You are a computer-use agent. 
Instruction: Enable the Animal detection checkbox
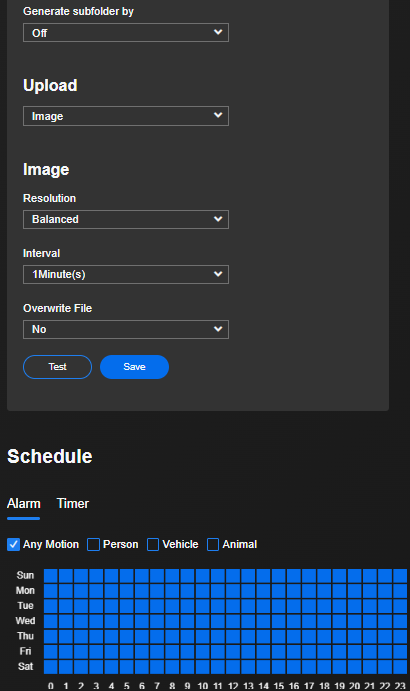pos(213,545)
